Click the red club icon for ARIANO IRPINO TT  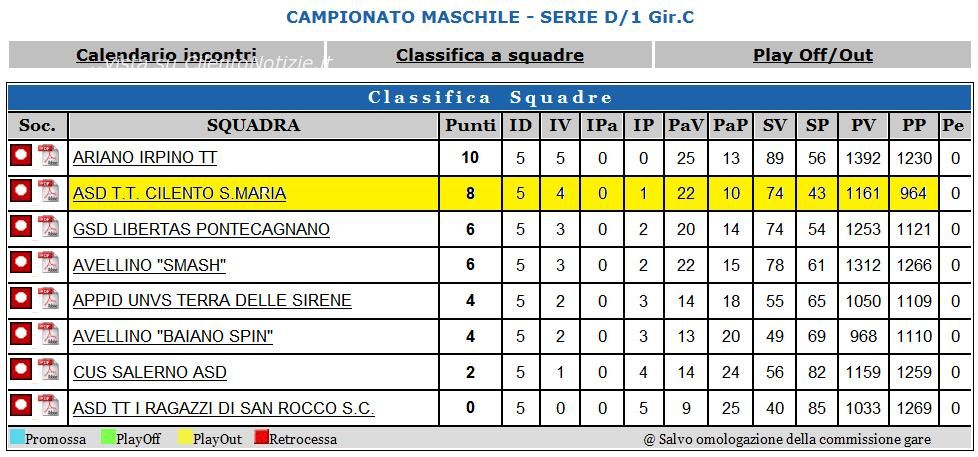coord(21,156)
